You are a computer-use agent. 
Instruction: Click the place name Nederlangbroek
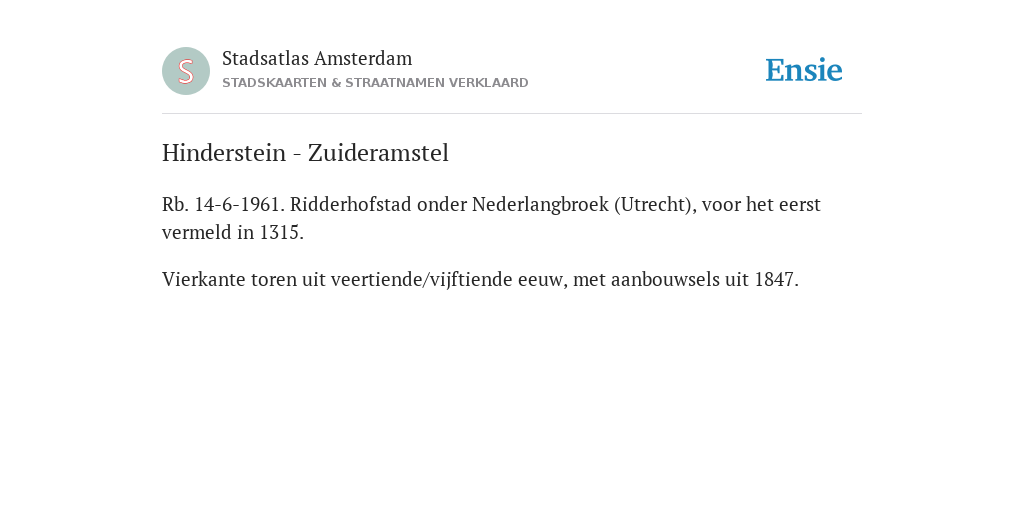tap(540, 204)
